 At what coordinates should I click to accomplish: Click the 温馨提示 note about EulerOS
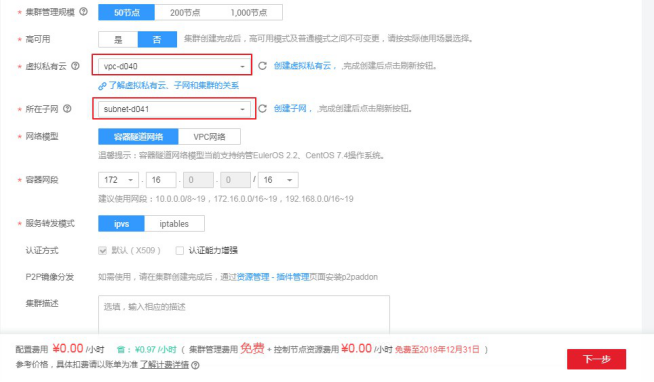241,156
